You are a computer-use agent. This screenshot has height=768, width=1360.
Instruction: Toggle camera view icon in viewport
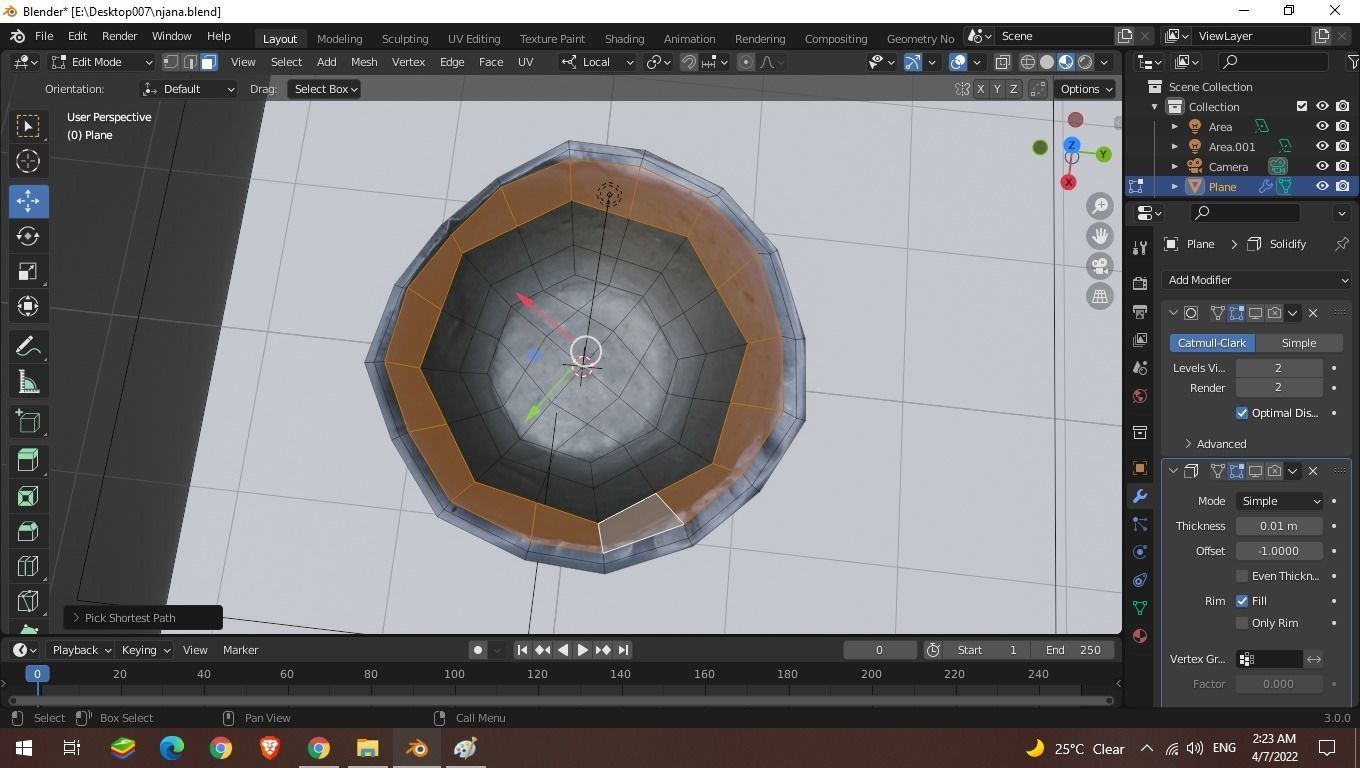[x=1100, y=266]
